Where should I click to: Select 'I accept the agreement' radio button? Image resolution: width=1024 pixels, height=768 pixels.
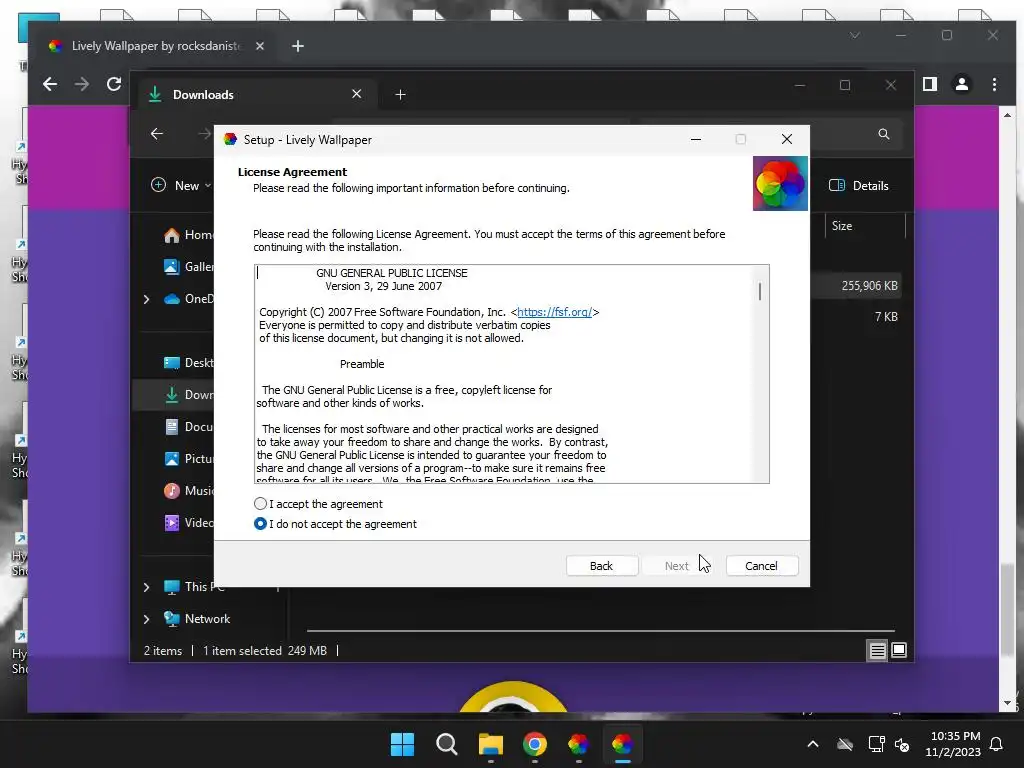click(x=260, y=504)
